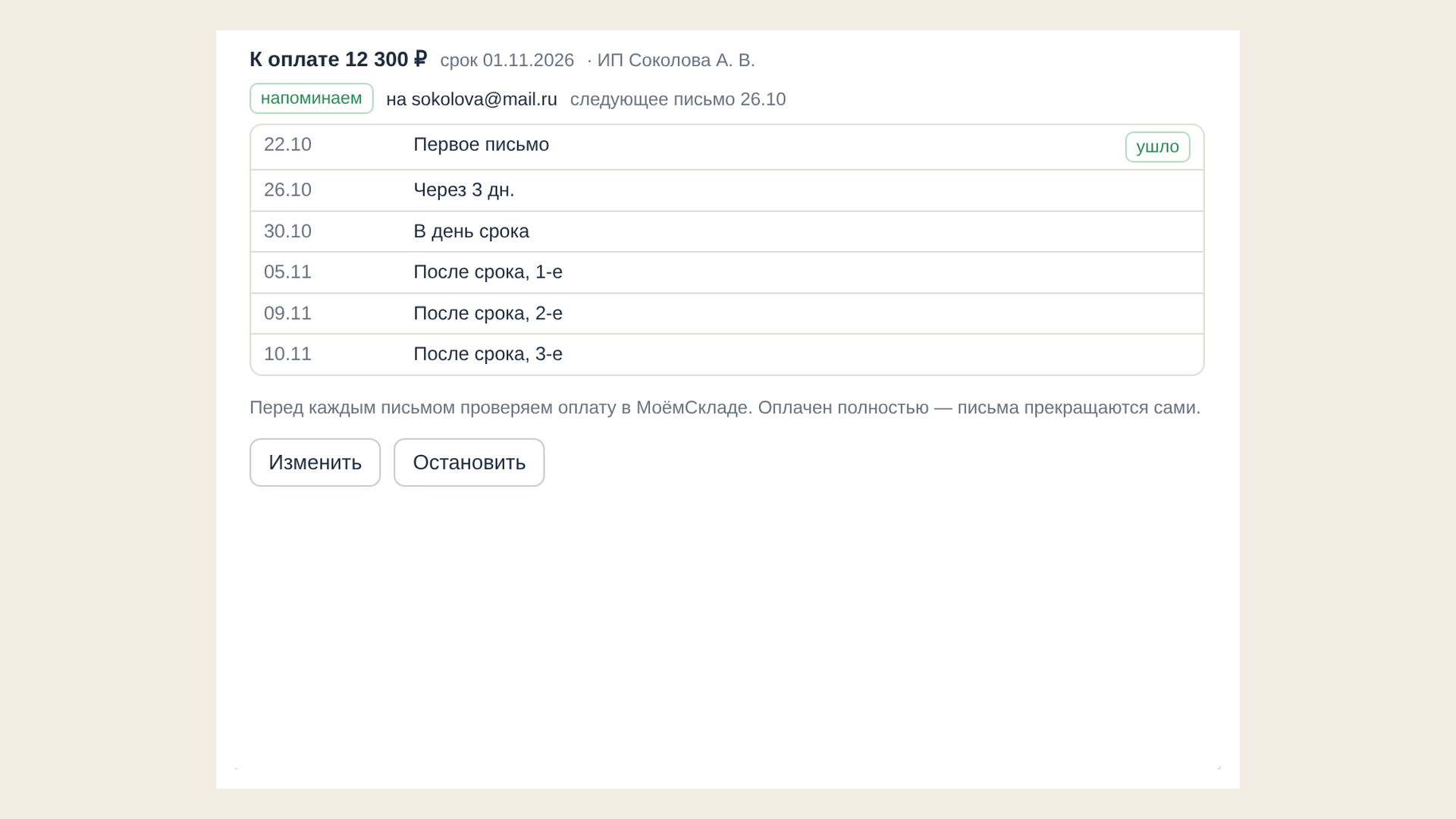Click the 09.11 date cell
1456x819 pixels.
[287, 313]
